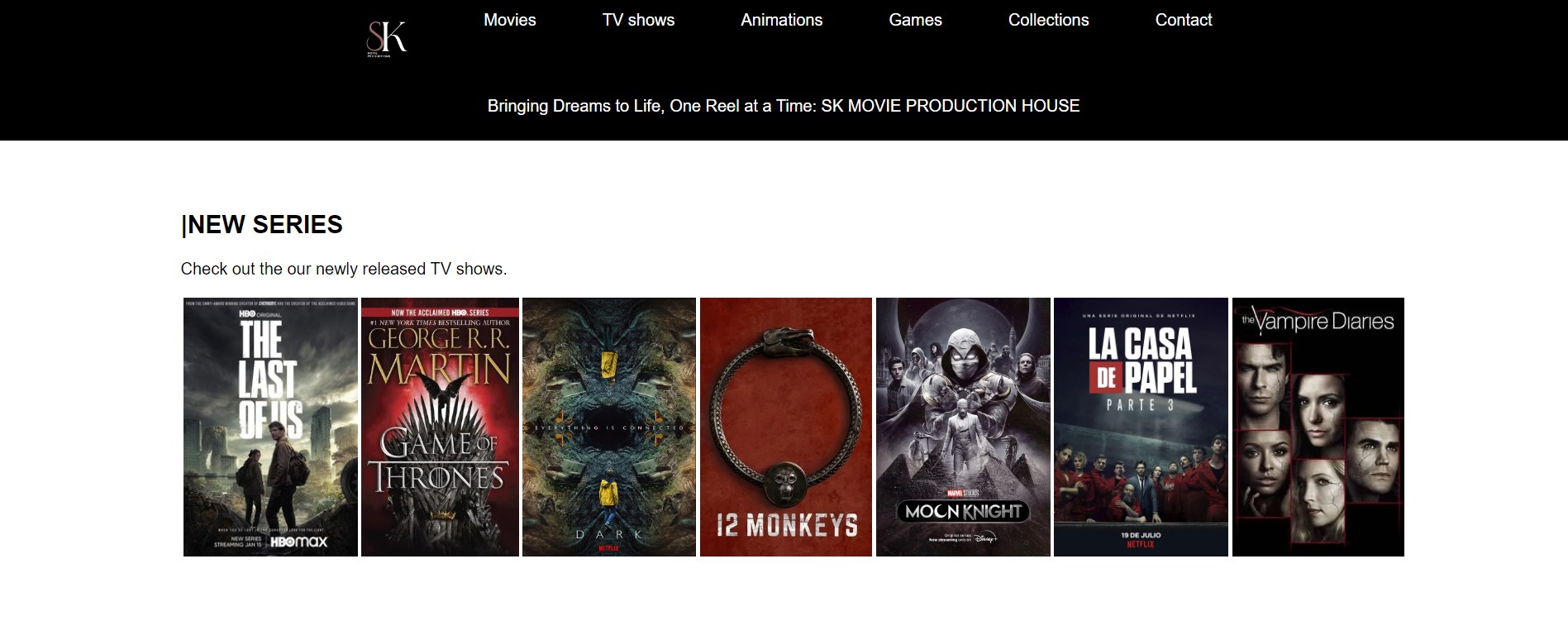Open the Games page link
Image resolution: width=1568 pixels, height=621 pixels.
[x=915, y=20]
